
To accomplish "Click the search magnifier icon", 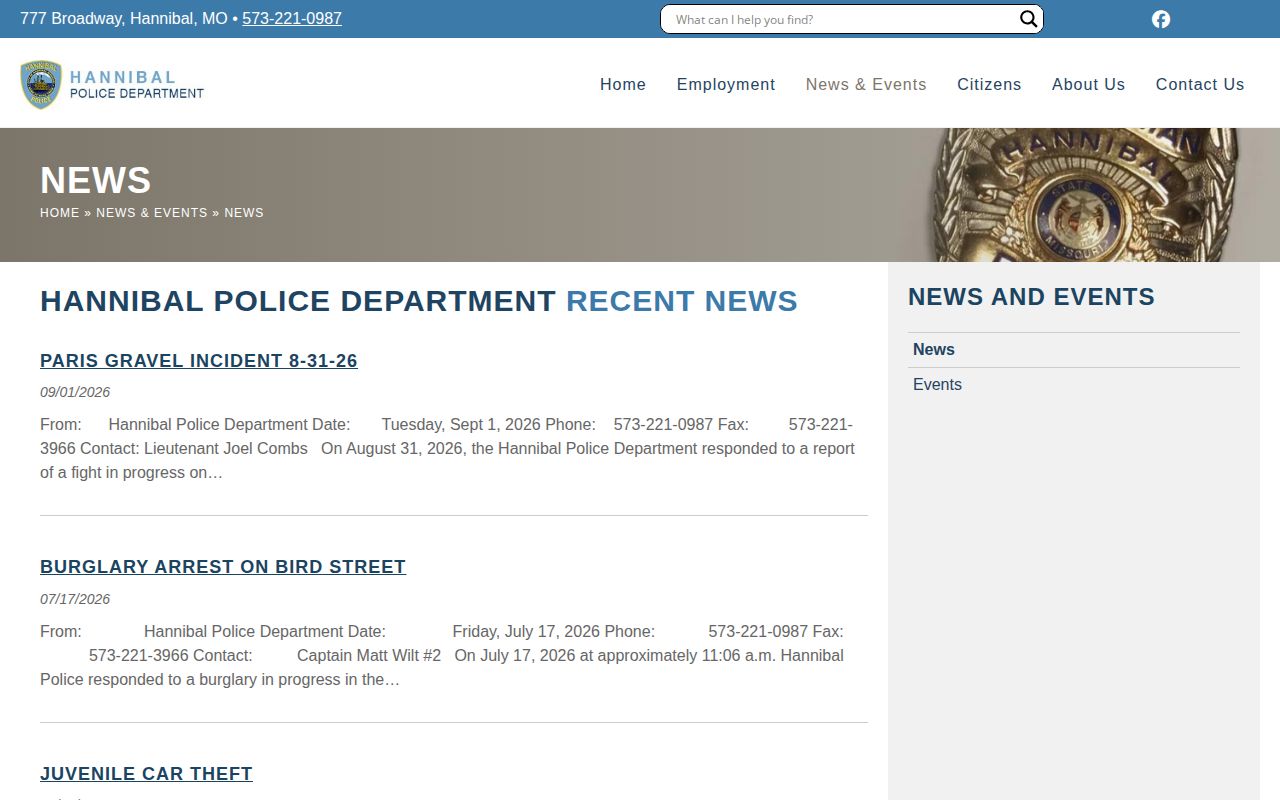I will click(1028, 19).
